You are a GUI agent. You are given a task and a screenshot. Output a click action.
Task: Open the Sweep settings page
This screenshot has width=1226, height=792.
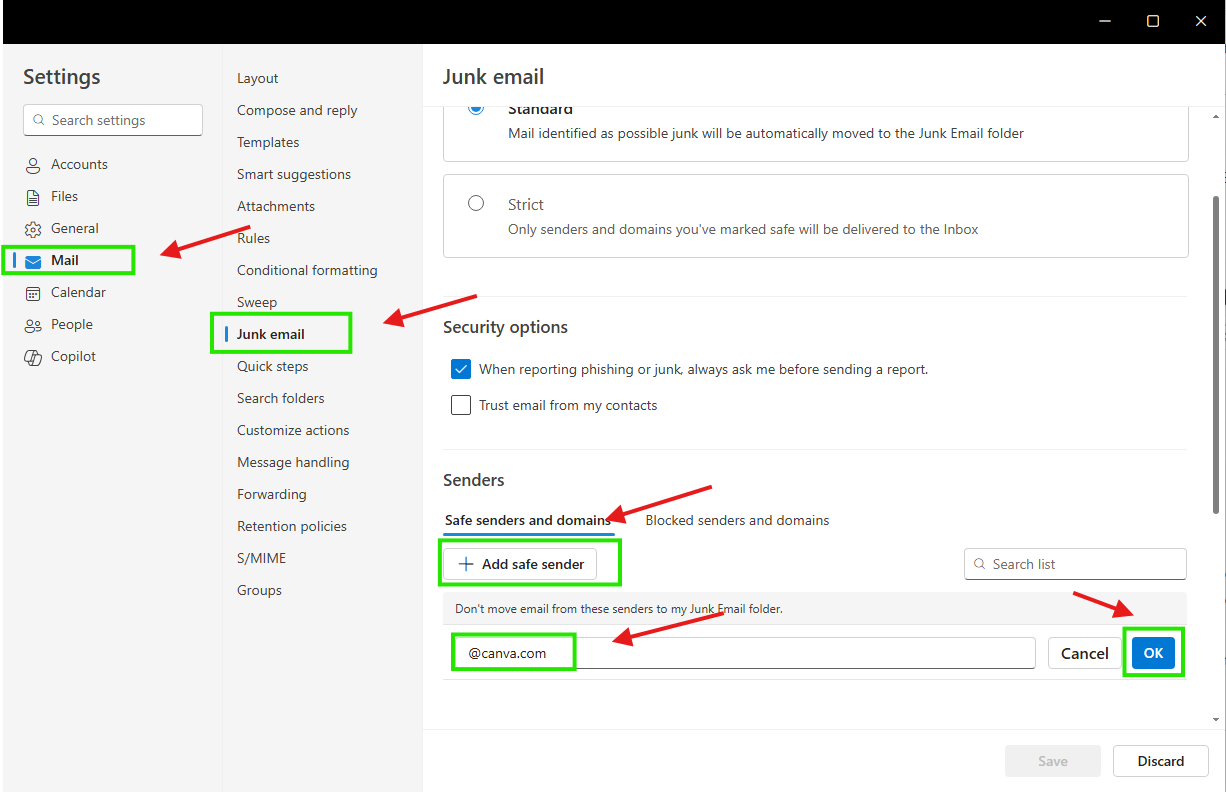pyautogui.click(x=257, y=302)
